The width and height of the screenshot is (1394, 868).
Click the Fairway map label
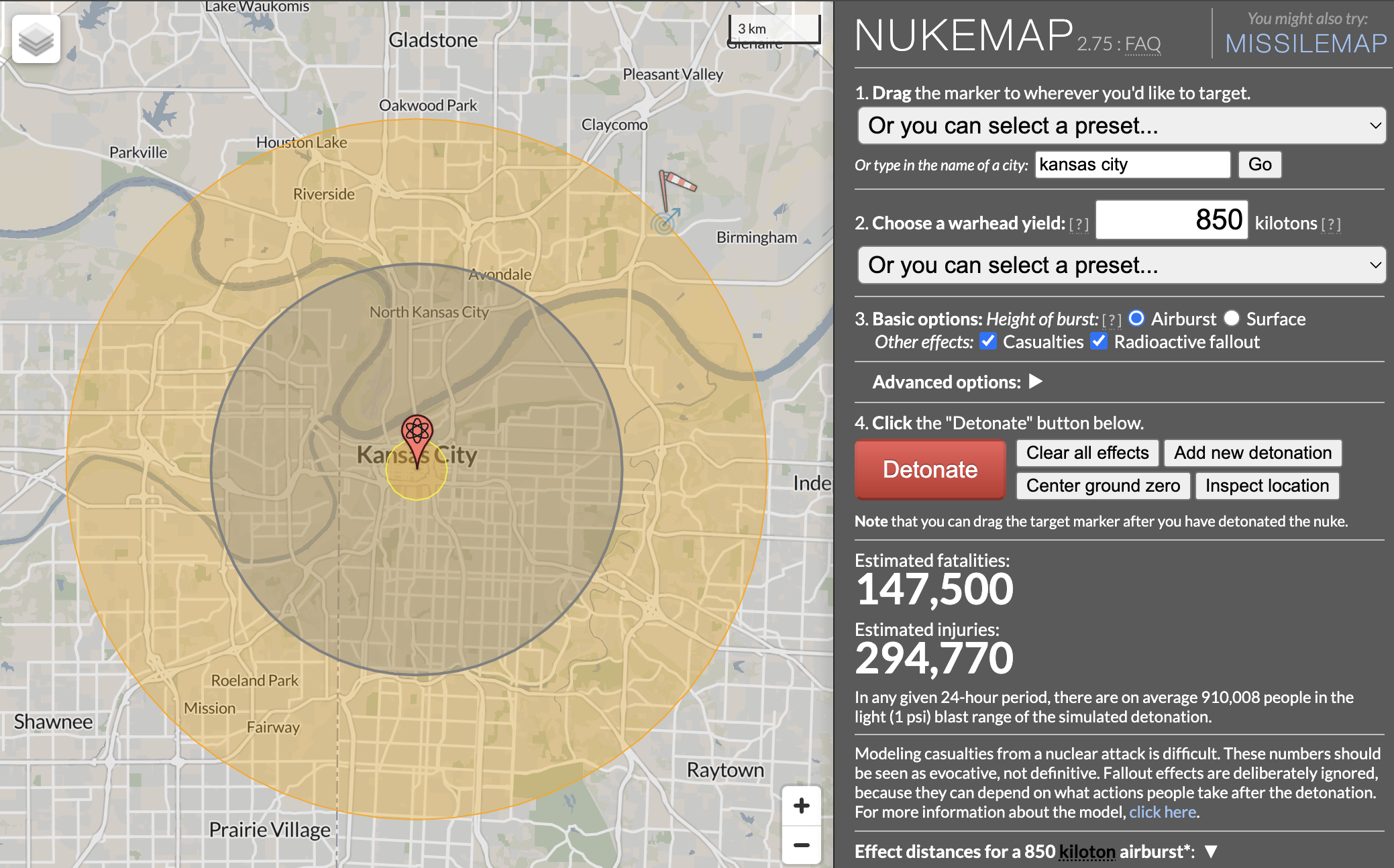point(273,727)
